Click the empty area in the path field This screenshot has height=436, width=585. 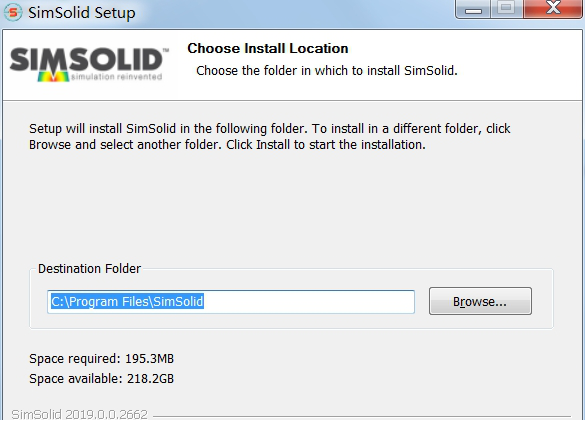tap(309, 301)
